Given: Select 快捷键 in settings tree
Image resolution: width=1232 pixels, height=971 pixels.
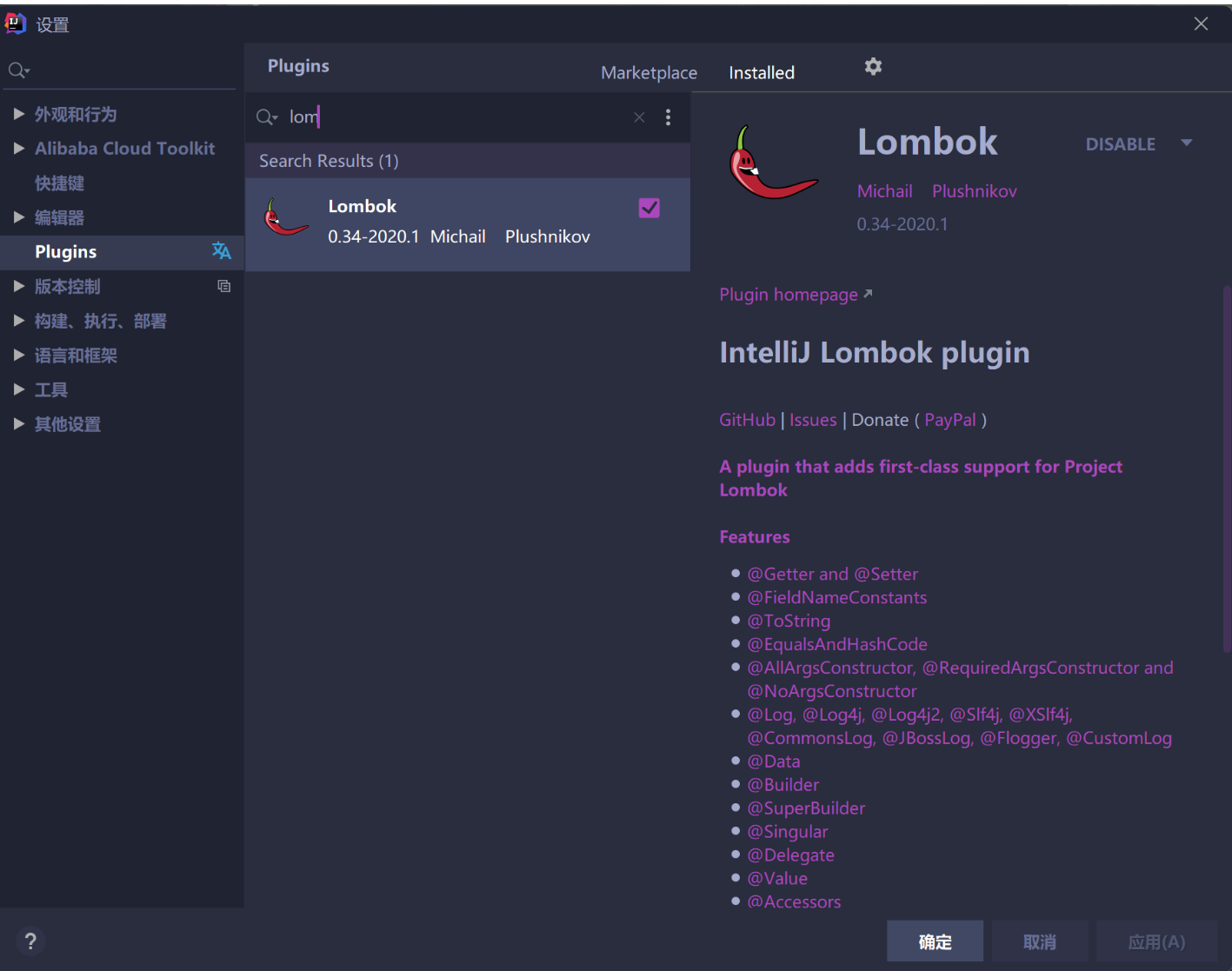Looking at the screenshot, I should [59, 183].
